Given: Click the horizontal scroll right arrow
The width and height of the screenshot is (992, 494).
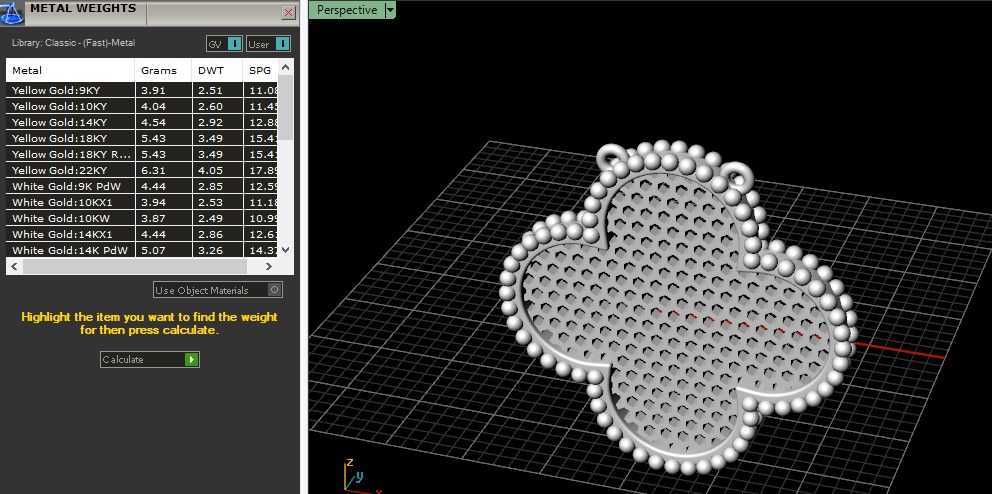Looking at the screenshot, I should 269,266.
